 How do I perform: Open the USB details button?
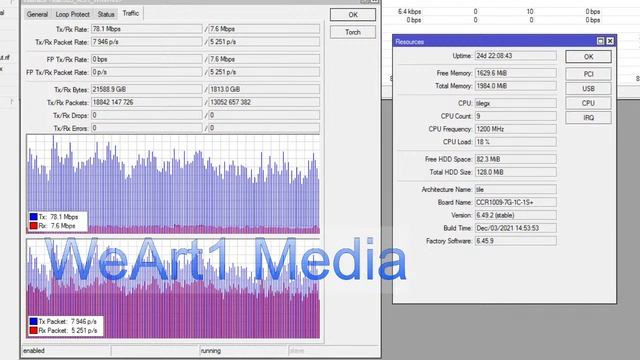point(588,89)
